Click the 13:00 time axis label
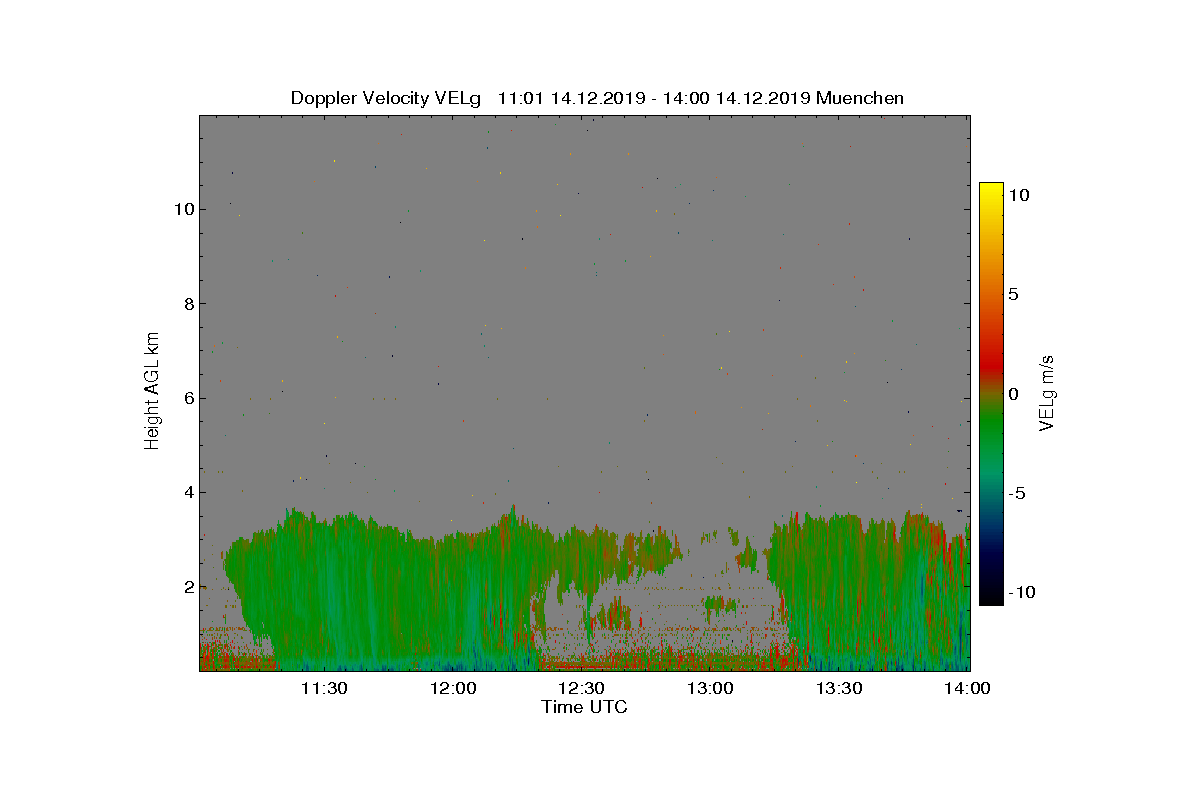Viewport: 1200px width, 800px height. tap(710, 689)
